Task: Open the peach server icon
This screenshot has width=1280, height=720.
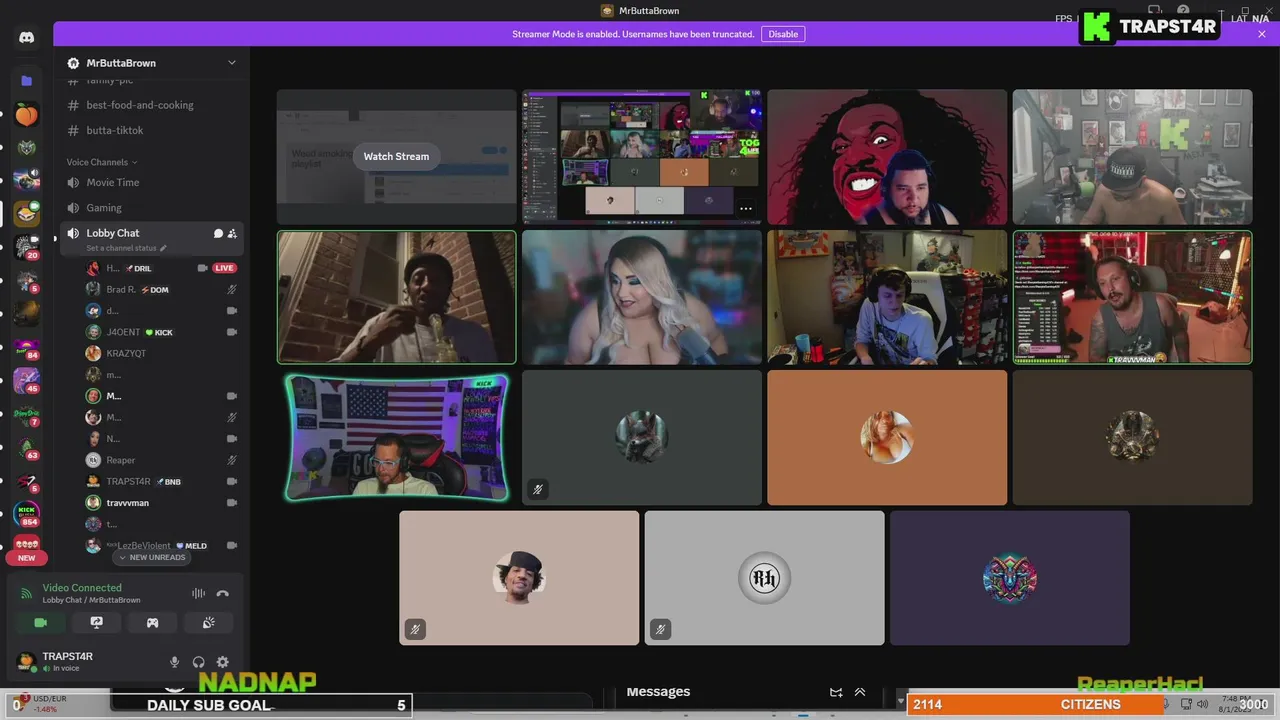Action: 27,115
